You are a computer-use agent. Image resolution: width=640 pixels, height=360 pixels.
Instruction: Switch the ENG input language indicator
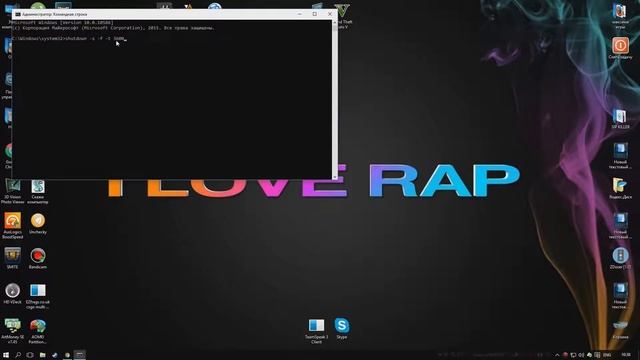[x=607, y=355]
